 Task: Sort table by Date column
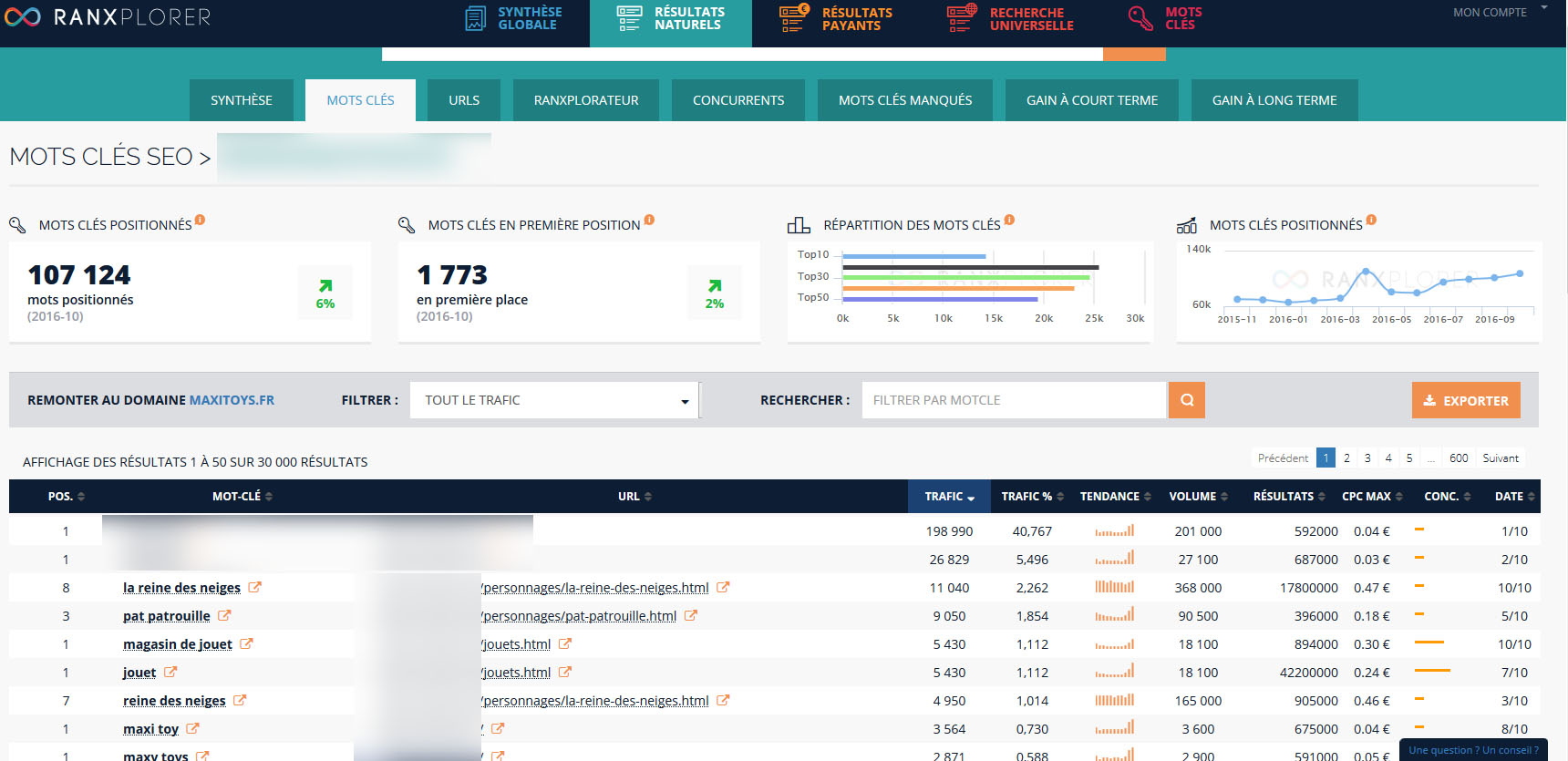[x=1514, y=497]
